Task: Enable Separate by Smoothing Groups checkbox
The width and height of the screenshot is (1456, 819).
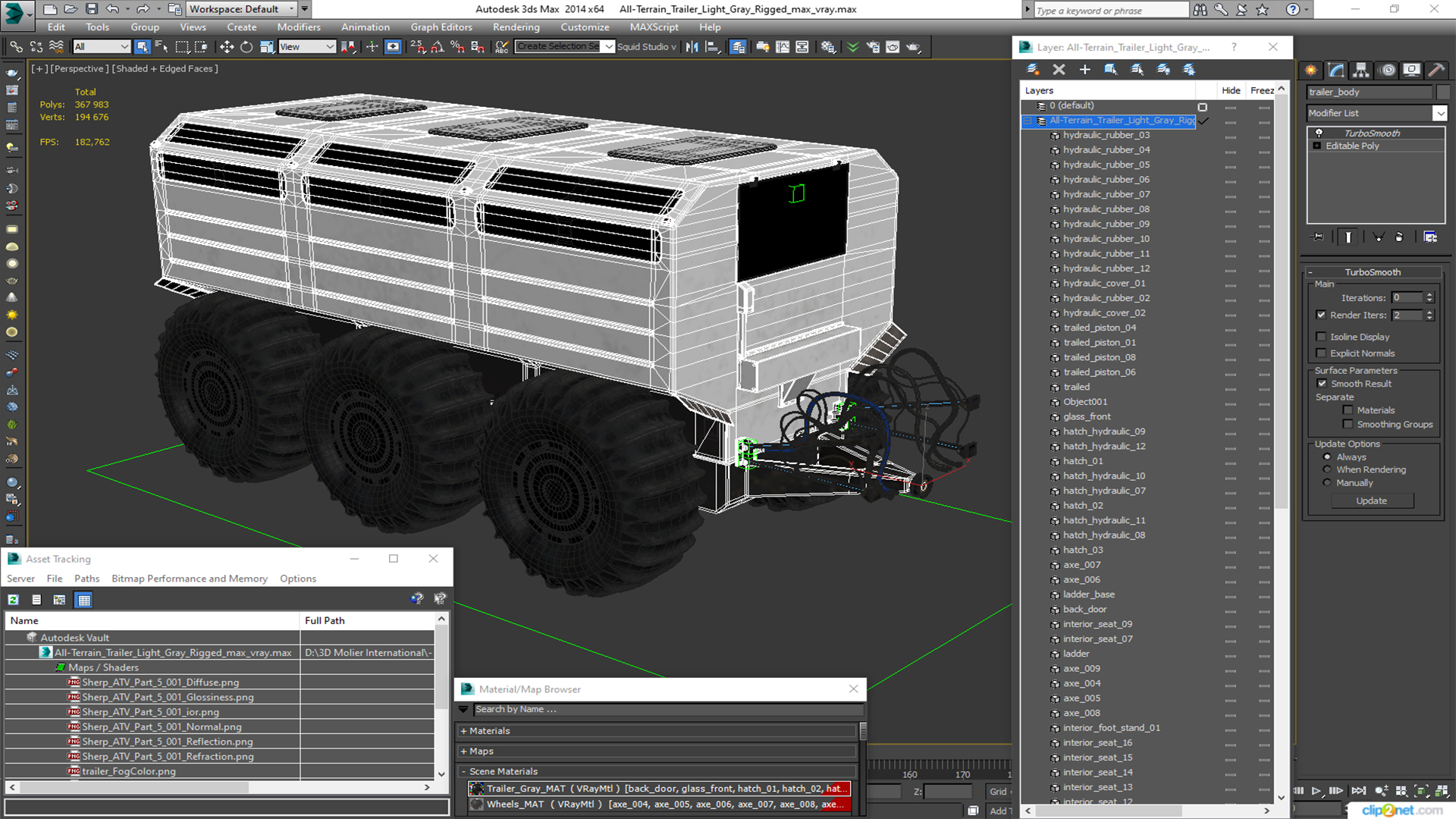Action: click(x=1348, y=425)
